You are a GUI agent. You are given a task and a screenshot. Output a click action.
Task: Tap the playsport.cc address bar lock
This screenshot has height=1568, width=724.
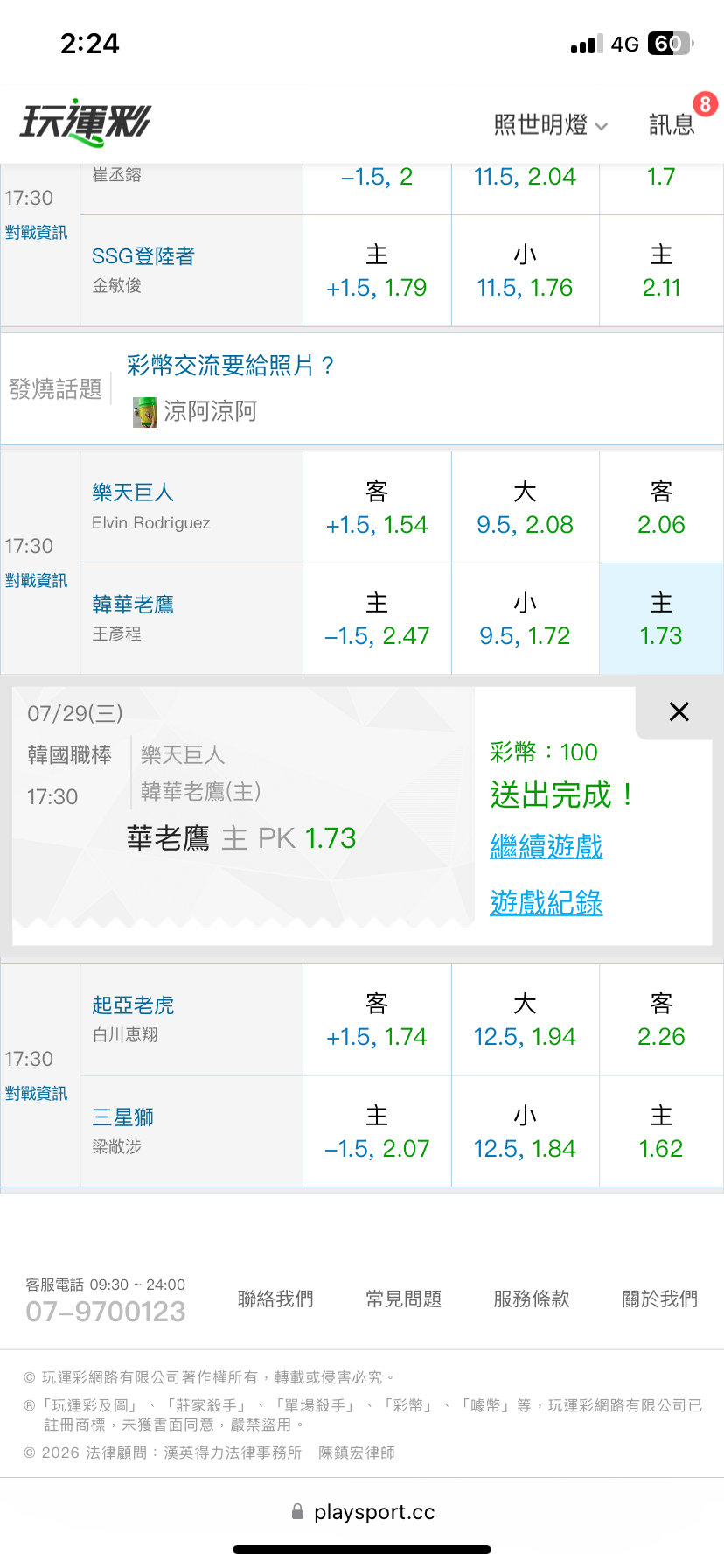point(297,1511)
